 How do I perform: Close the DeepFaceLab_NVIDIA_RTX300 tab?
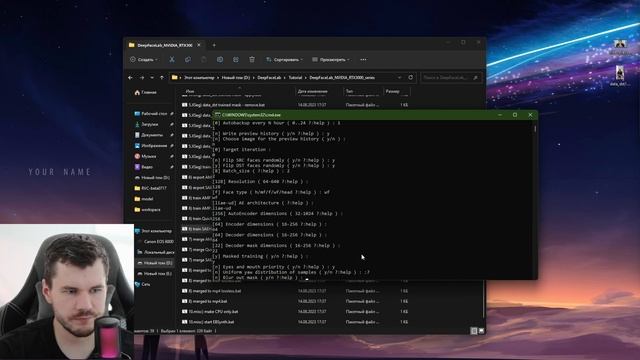(x=199, y=45)
